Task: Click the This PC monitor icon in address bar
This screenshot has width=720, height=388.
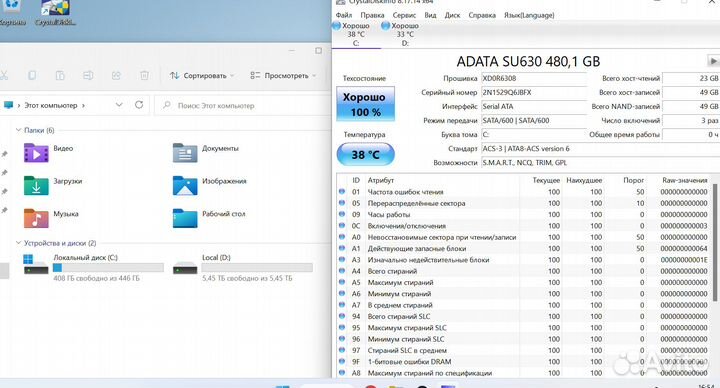Action: [8, 105]
